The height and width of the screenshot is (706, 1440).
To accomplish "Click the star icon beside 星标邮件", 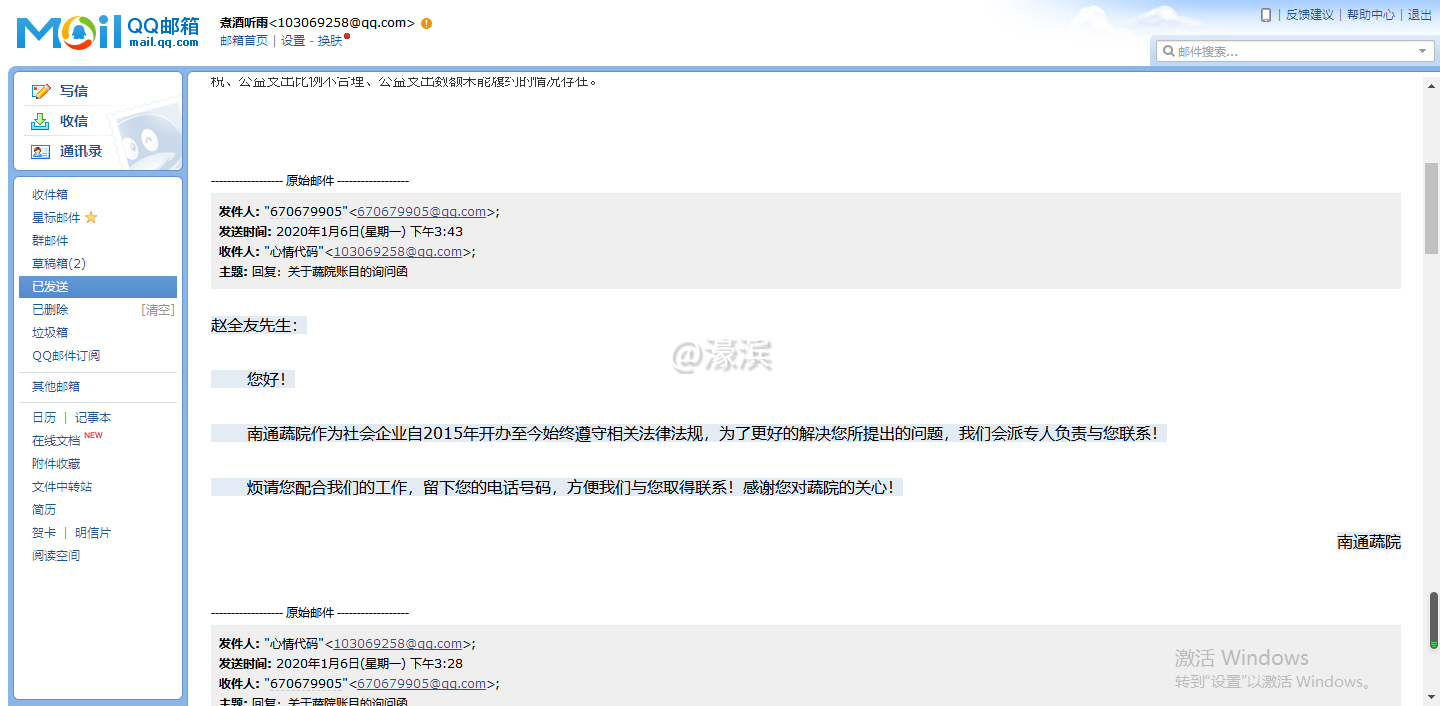I will (89, 217).
